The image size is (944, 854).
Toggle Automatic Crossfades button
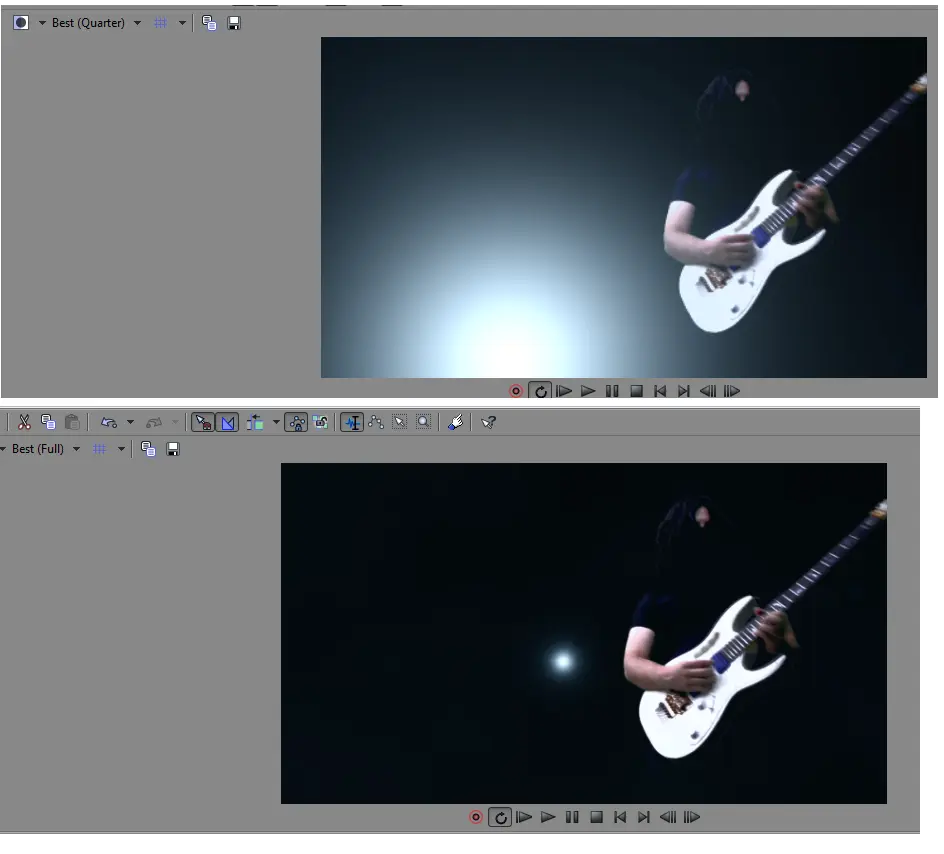click(x=228, y=422)
